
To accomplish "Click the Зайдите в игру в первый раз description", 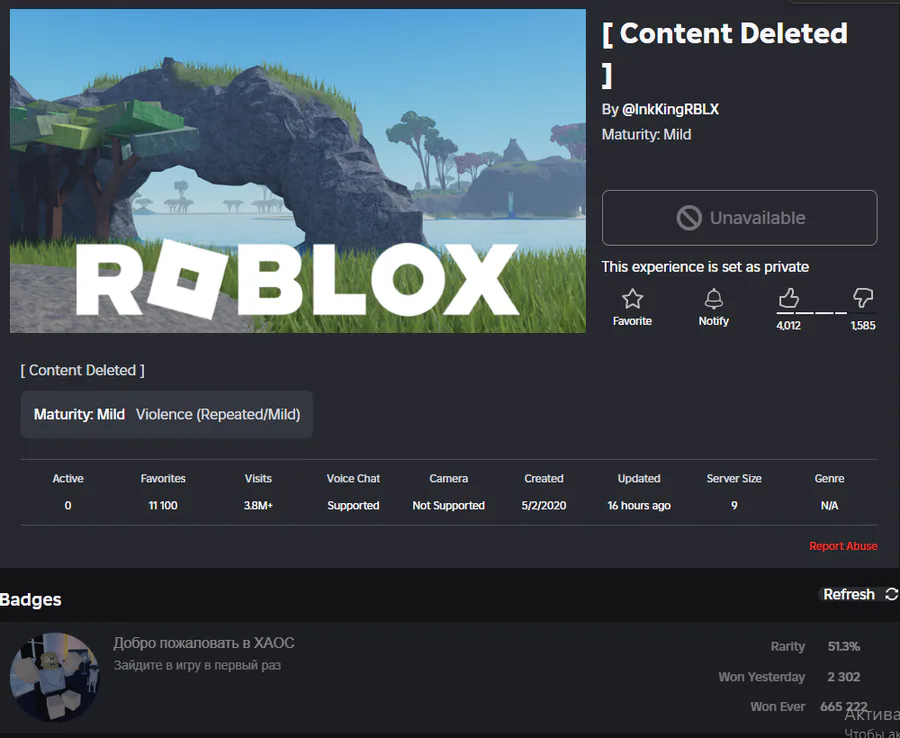I will [197, 666].
